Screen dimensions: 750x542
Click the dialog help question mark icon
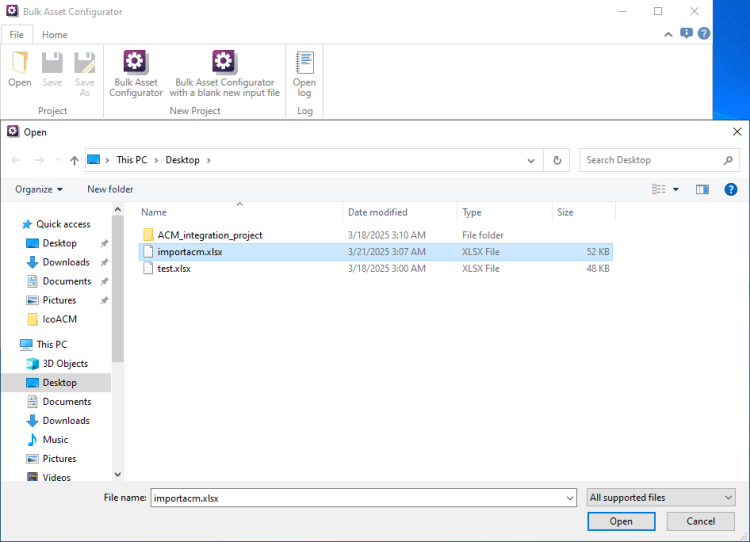pyautogui.click(x=731, y=189)
